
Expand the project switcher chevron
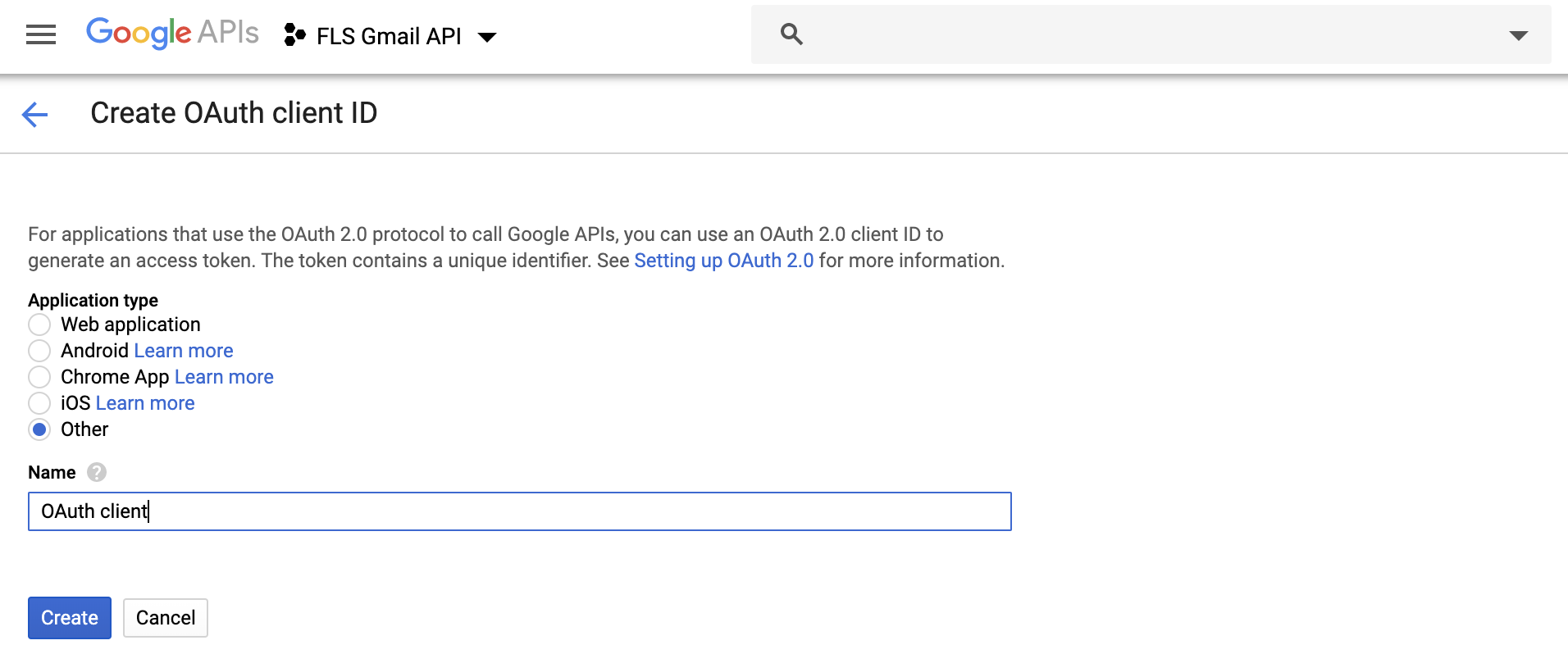(x=485, y=37)
